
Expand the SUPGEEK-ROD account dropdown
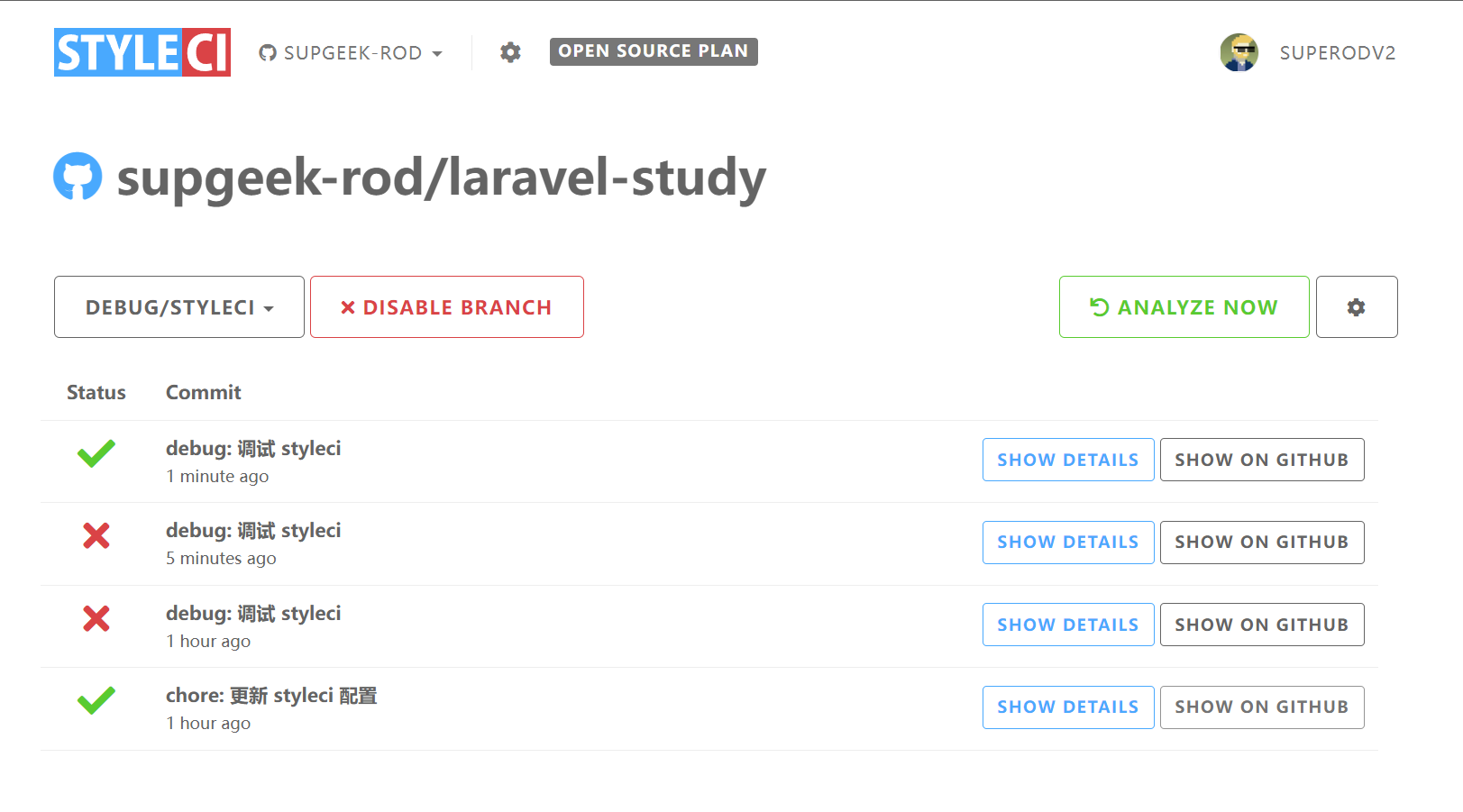coord(352,53)
